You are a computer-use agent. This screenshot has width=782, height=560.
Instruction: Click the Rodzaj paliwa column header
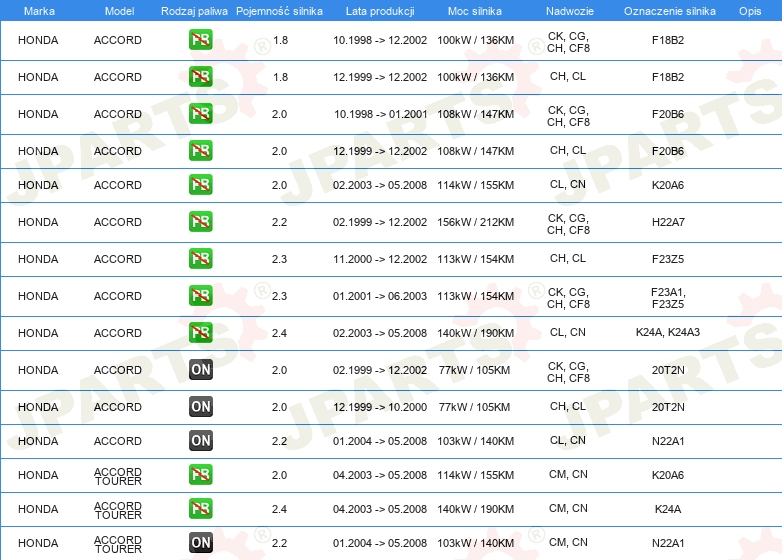tap(194, 9)
